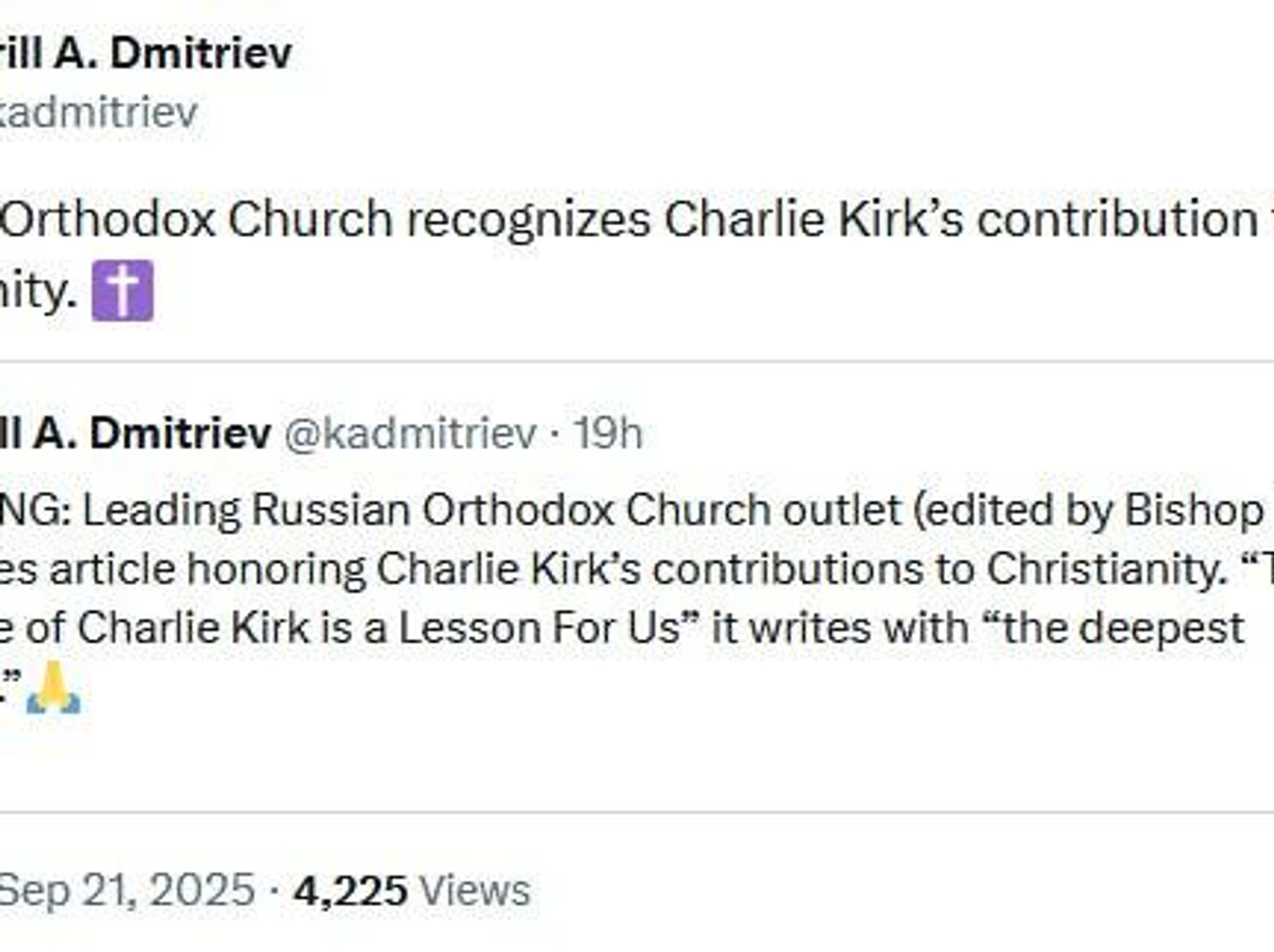Image resolution: width=1274 pixels, height=952 pixels.
Task: Click the Views label
Action: (475, 889)
